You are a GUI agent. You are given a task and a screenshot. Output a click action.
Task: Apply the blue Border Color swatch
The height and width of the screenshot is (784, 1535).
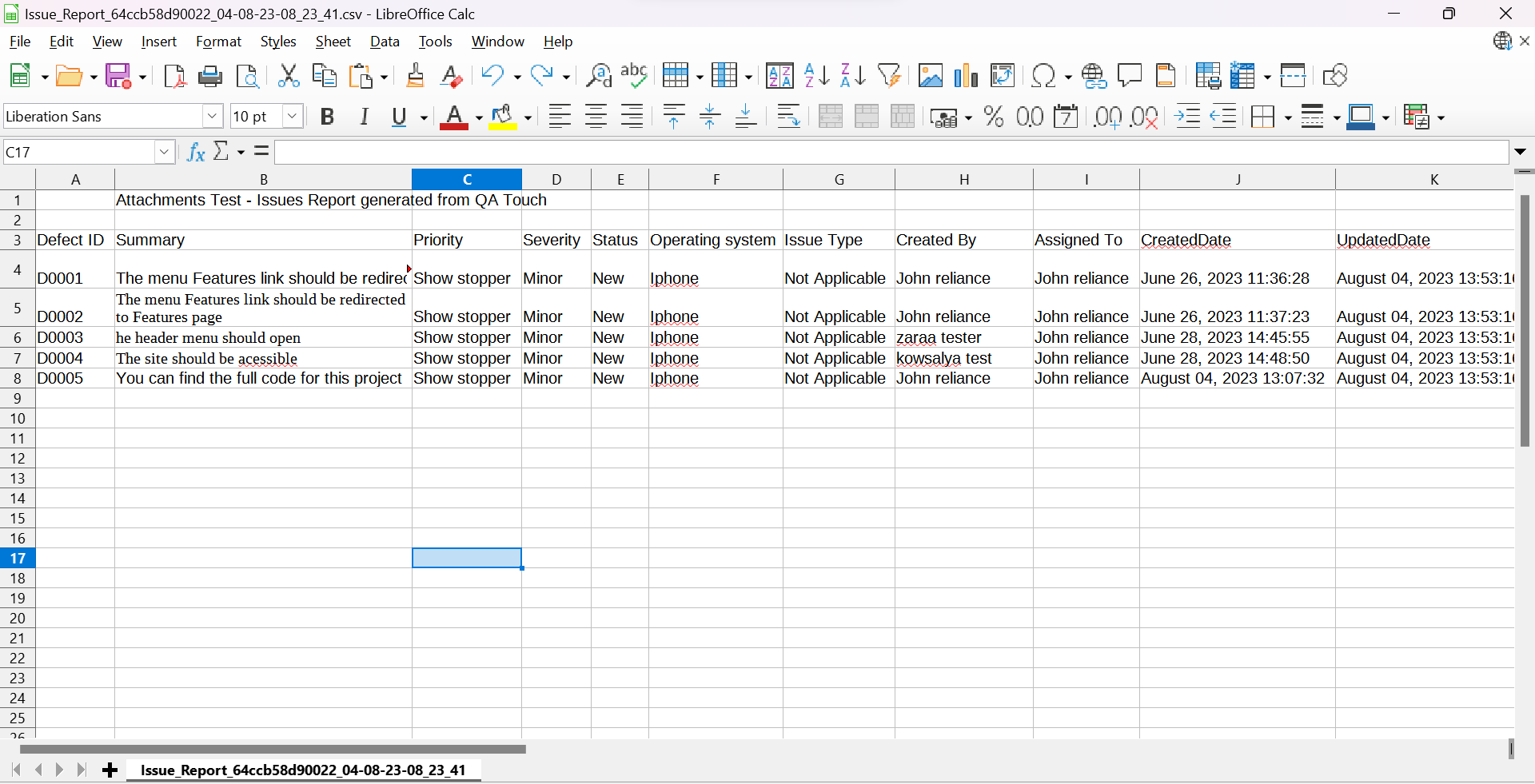pyautogui.click(x=1361, y=117)
